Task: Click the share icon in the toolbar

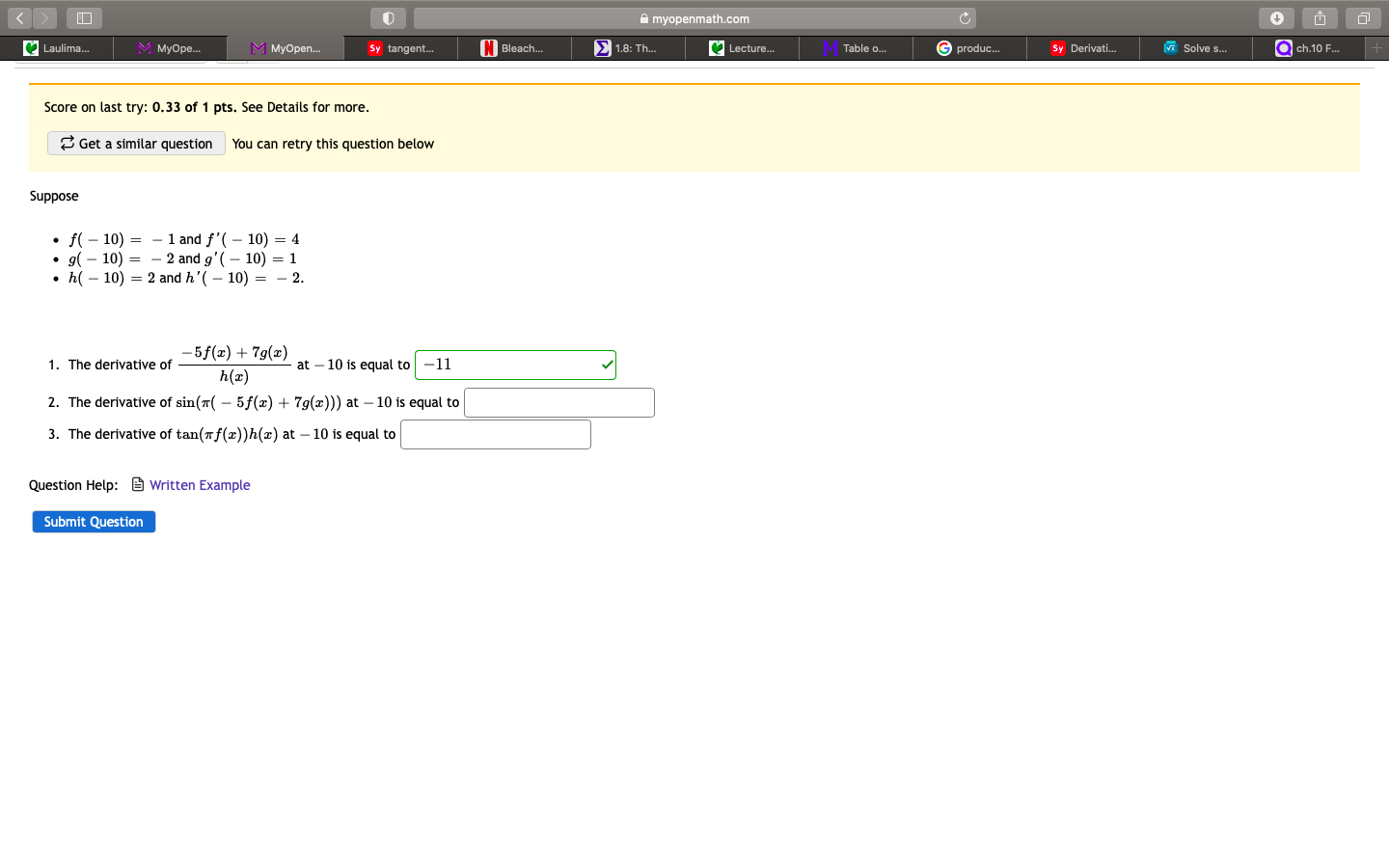Action: [x=1320, y=18]
